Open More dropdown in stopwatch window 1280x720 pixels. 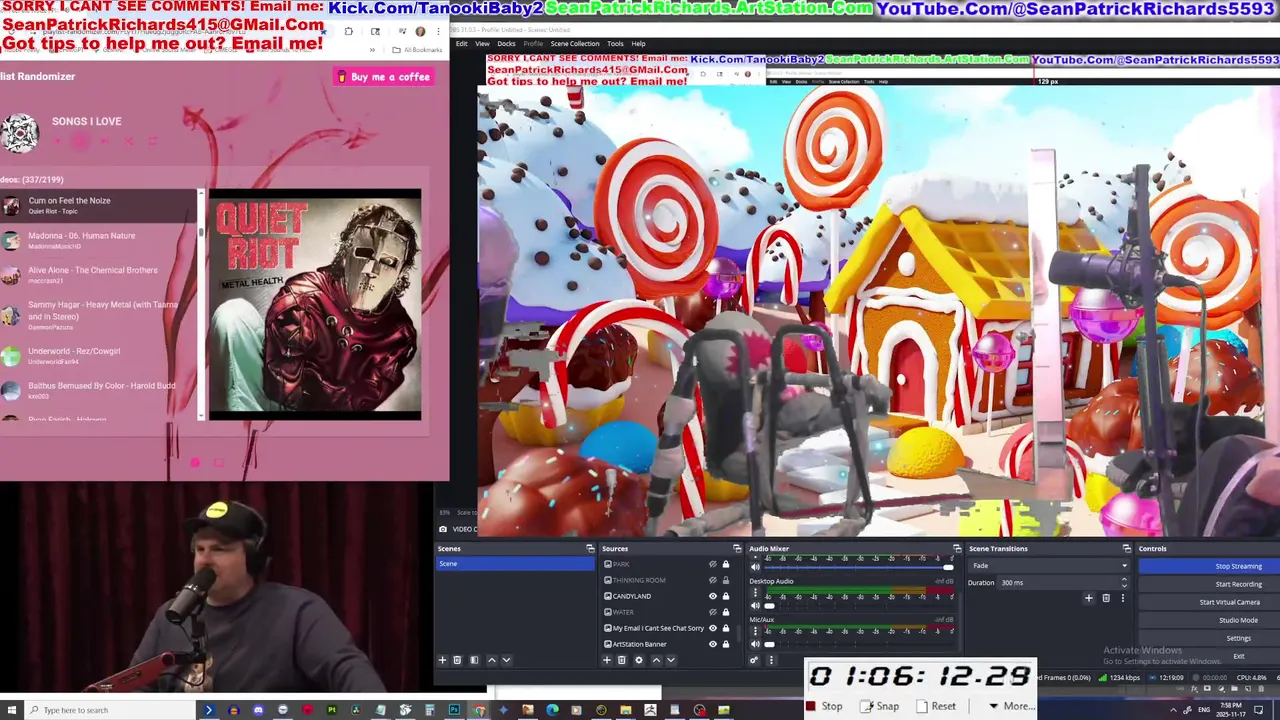1010,706
